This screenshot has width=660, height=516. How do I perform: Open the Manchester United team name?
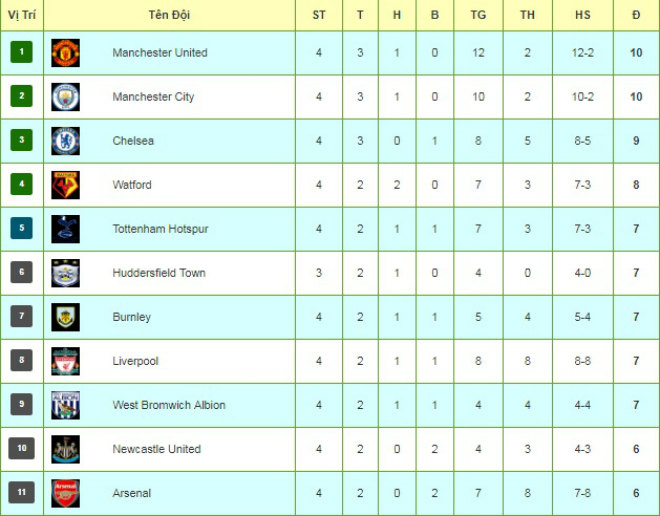click(160, 53)
